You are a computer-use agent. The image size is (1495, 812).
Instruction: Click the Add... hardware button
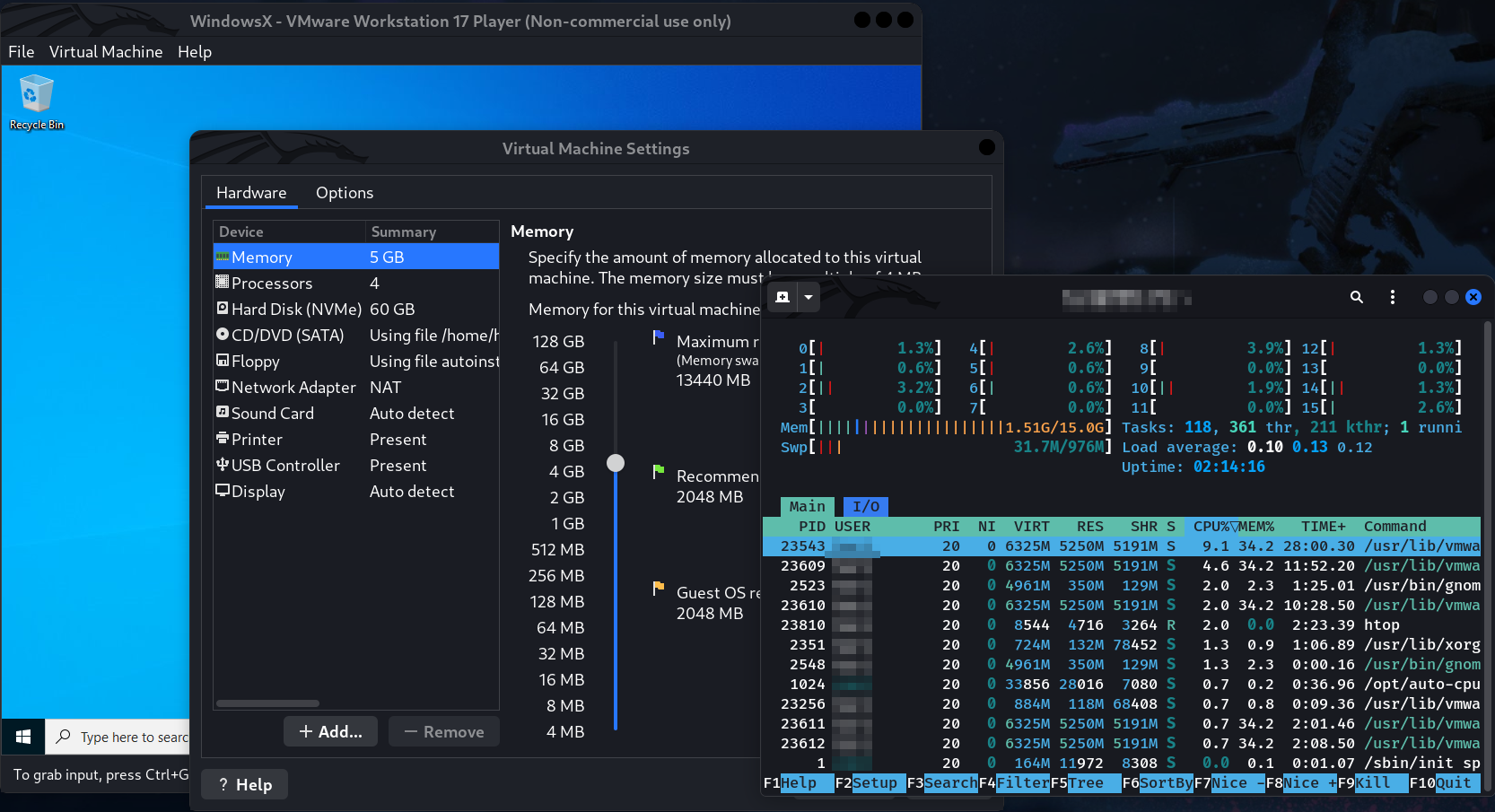[x=330, y=731]
